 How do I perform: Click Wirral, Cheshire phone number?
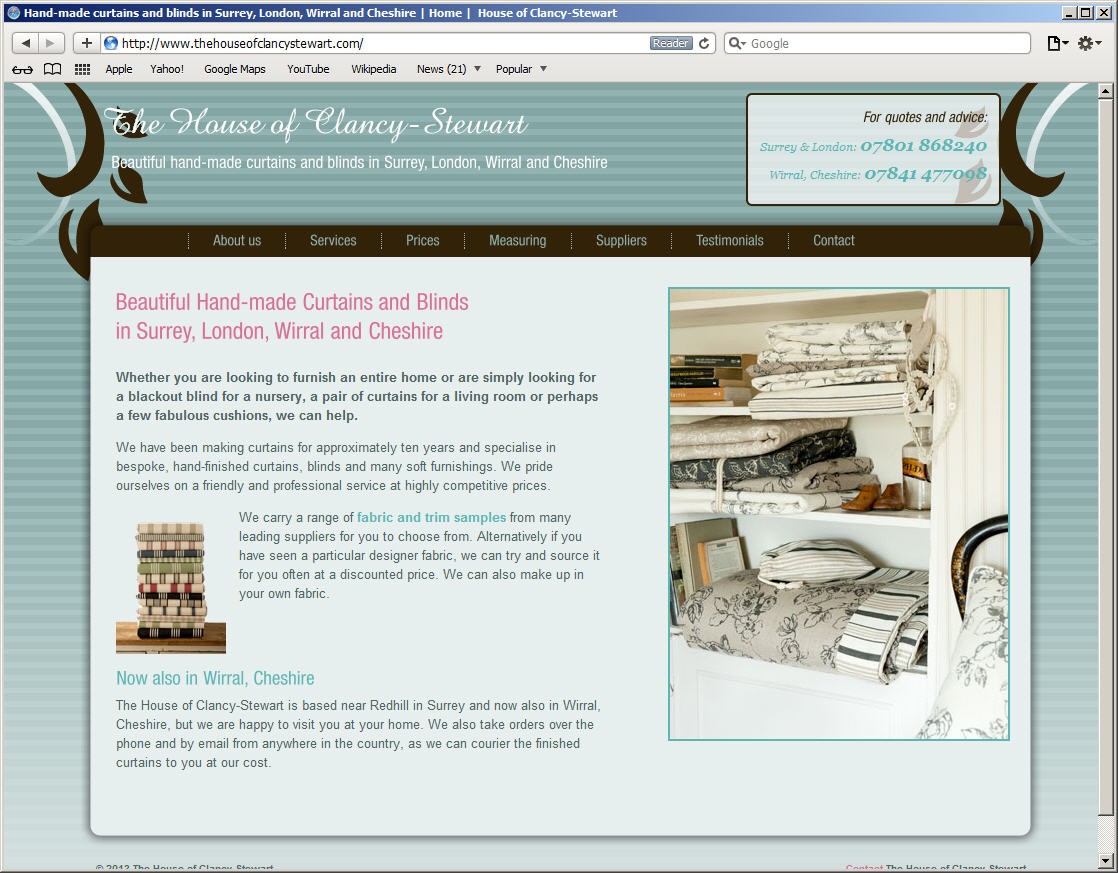[x=925, y=174]
